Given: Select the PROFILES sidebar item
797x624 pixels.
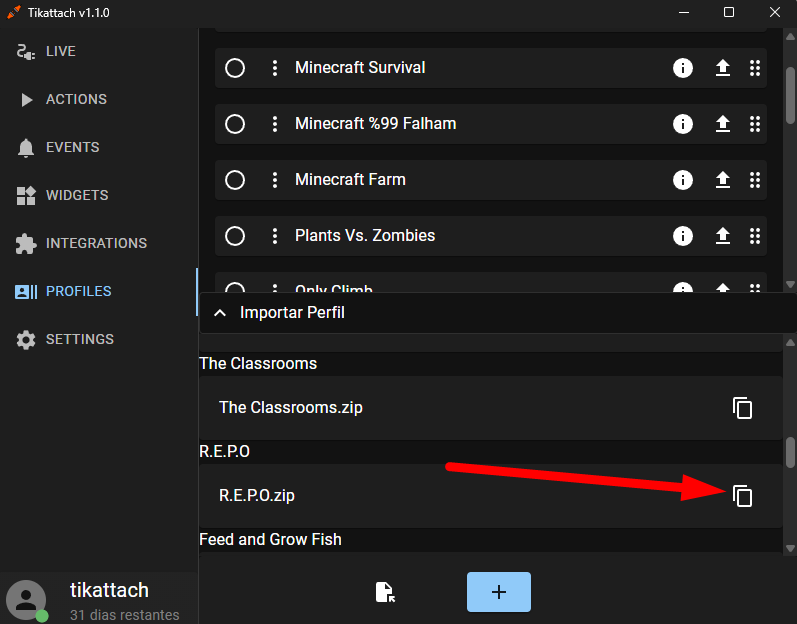Looking at the screenshot, I should (x=99, y=292).
